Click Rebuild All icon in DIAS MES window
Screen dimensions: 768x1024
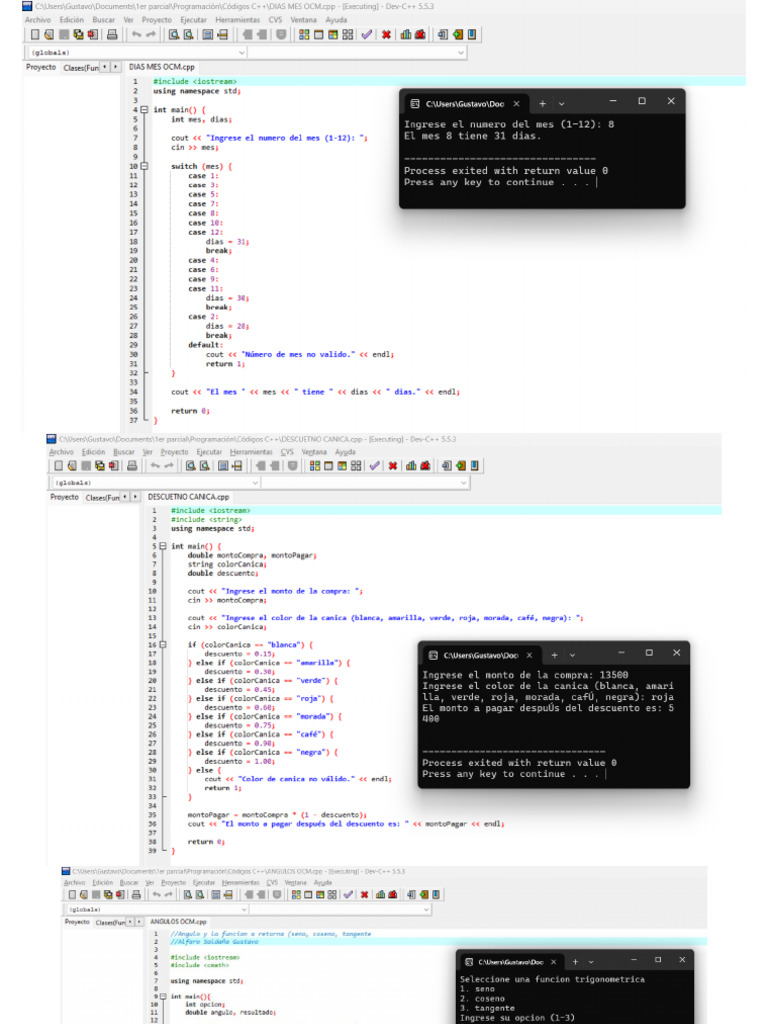click(x=348, y=35)
